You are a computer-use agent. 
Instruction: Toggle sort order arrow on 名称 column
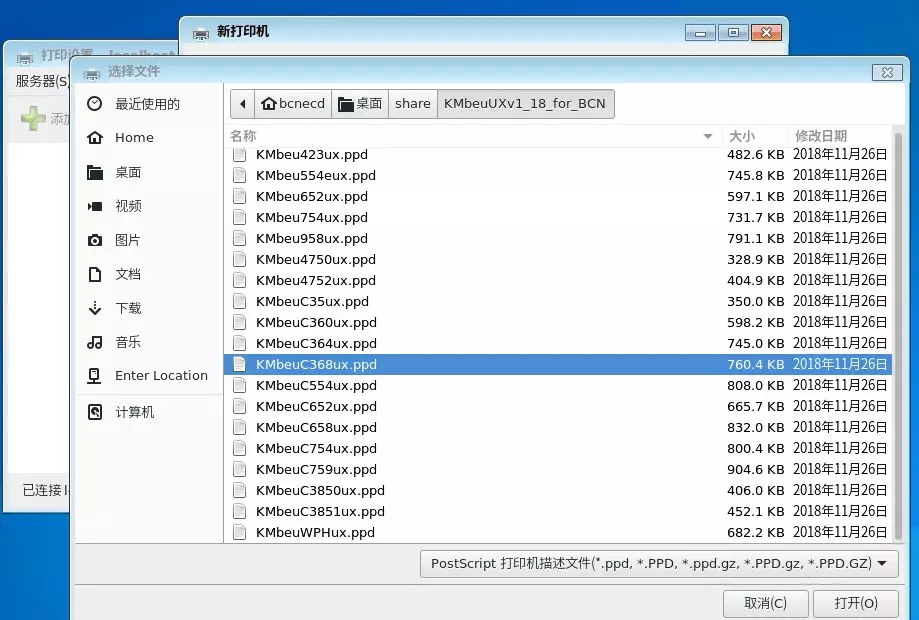coord(707,137)
